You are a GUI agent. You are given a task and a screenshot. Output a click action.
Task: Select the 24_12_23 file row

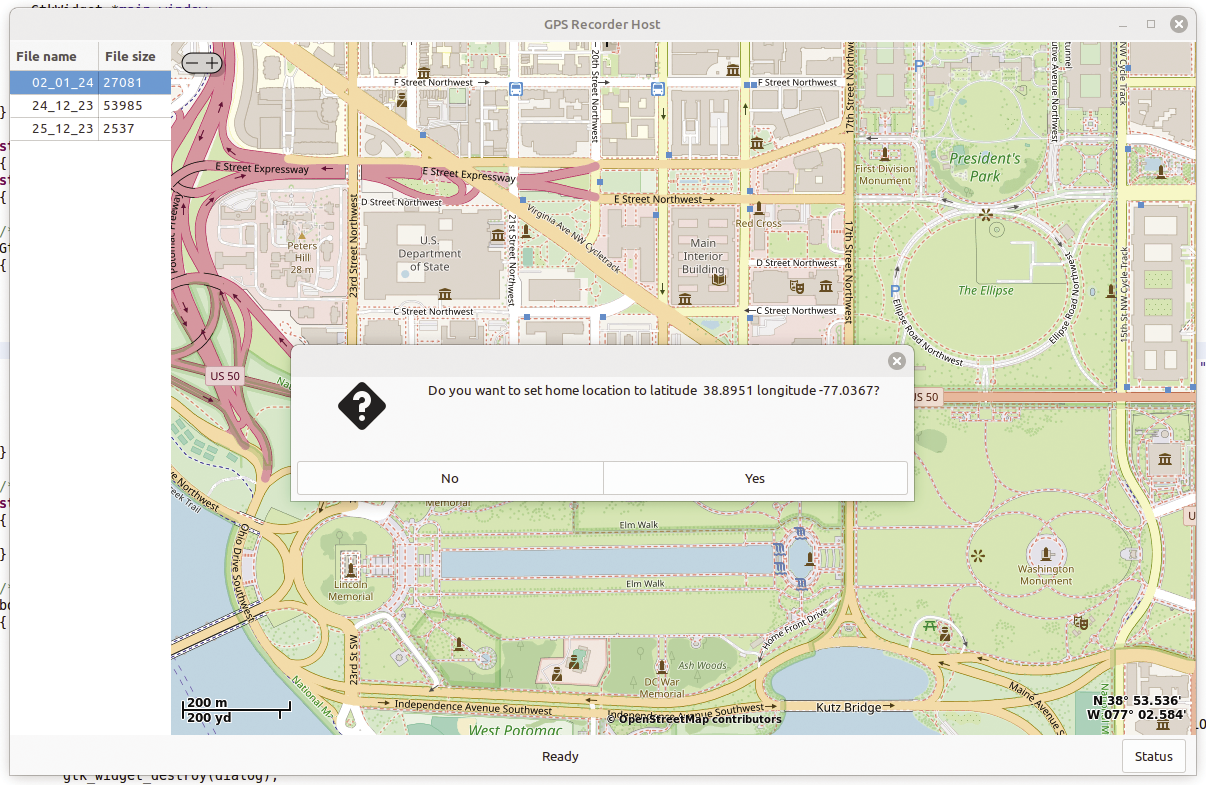click(x=90, y=105)
